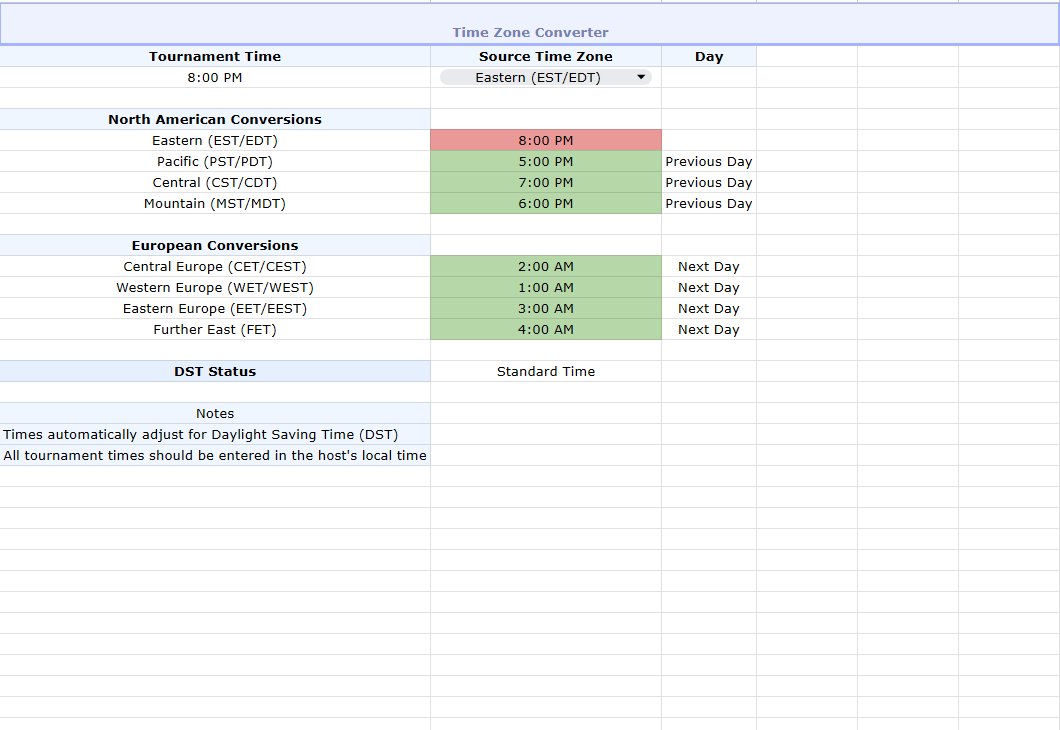Select the Mountain (MST/MDT) label
1060x730 pixels.
[x=215, y=203]
